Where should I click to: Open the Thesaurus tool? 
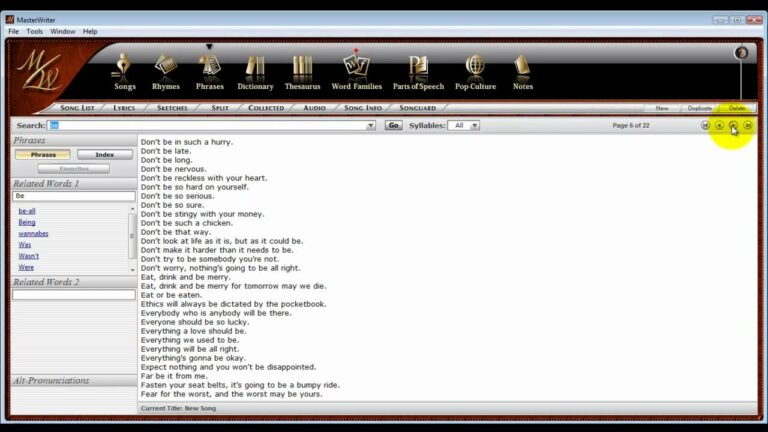[x=302, y=72]
